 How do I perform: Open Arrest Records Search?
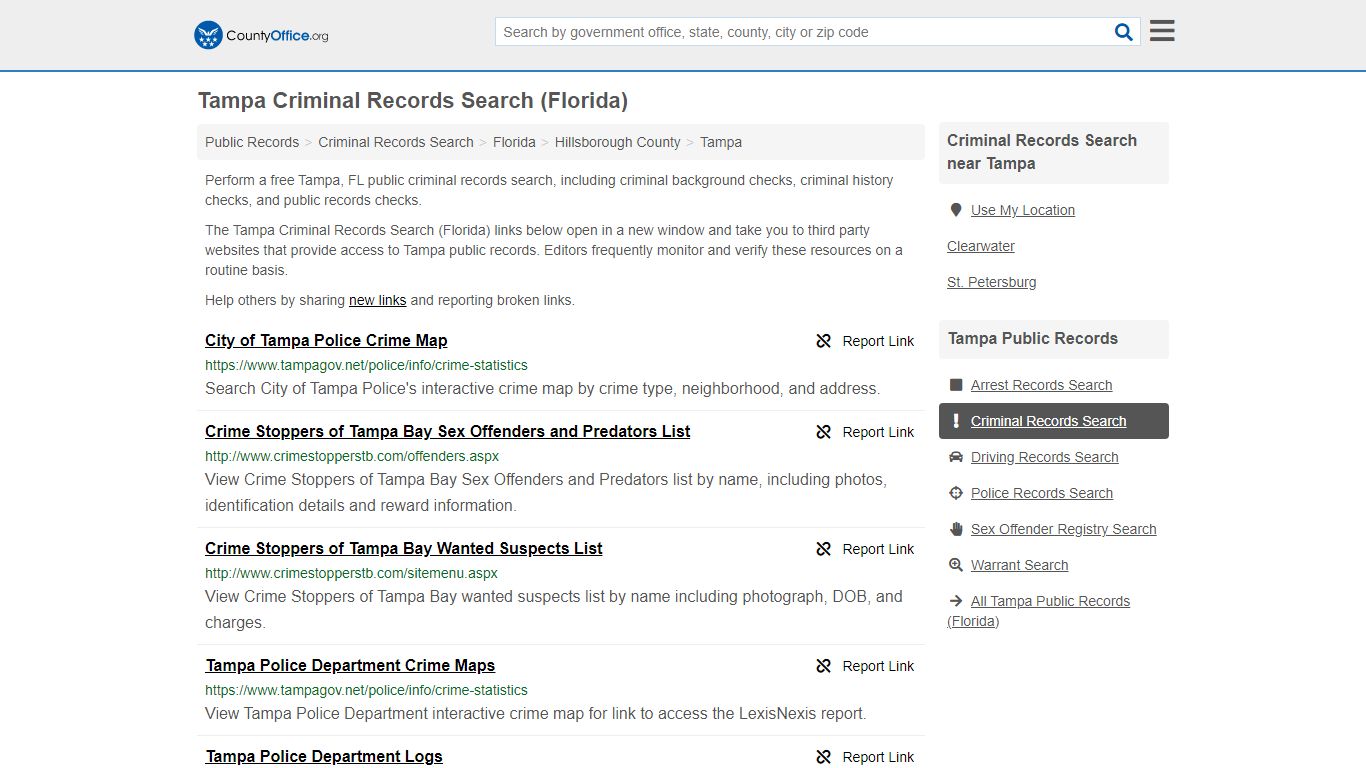point(1041,385)
